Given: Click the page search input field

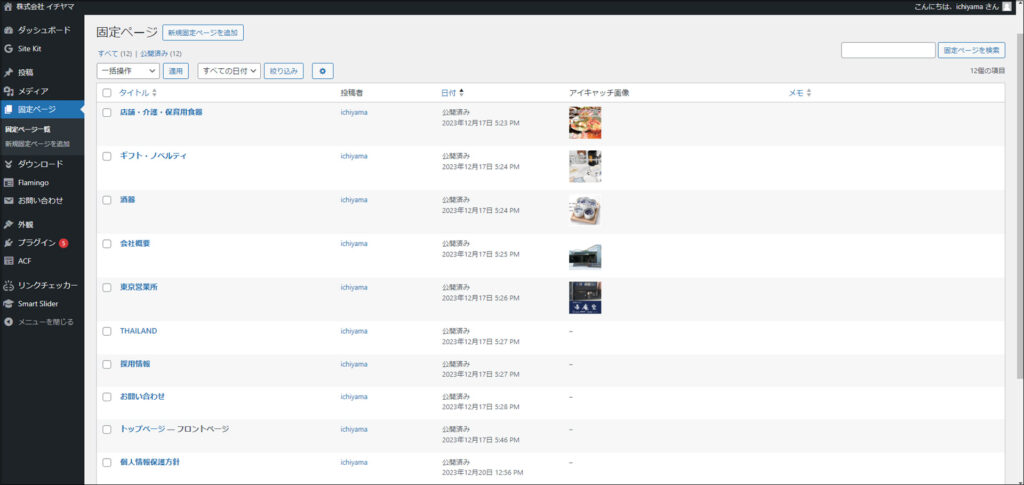Looking at the screenshot, I should point(888,50).
